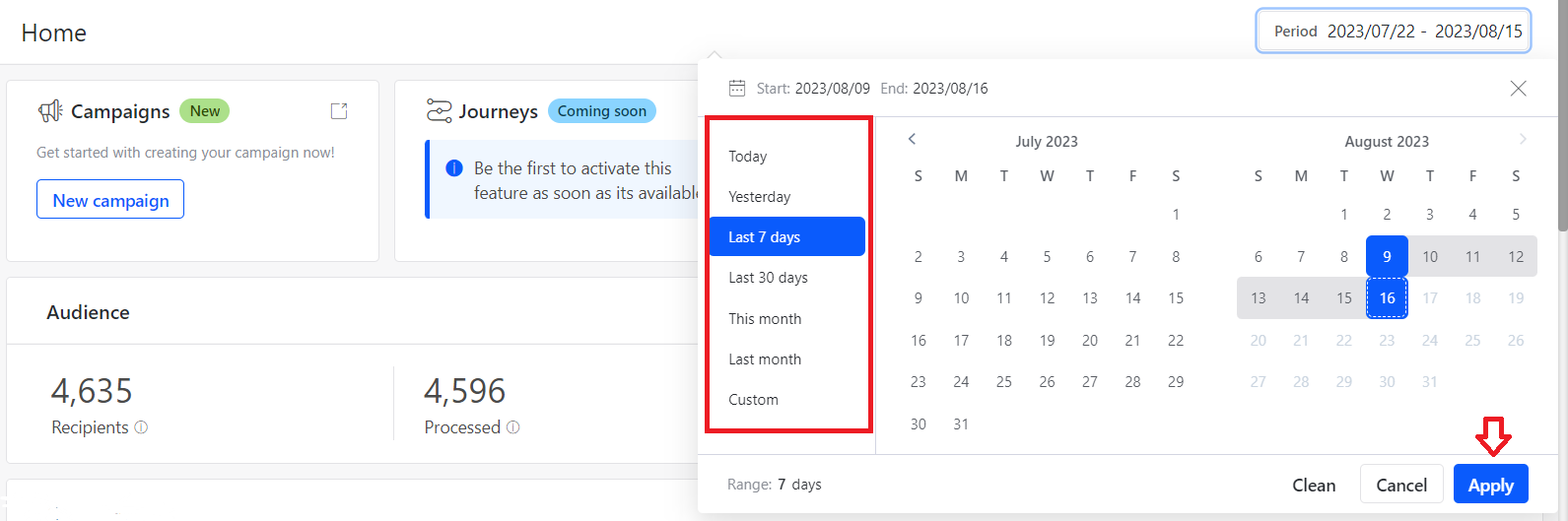The height and width of the screenshot is (521, 1568).
Task: Pick August 16 in the calendar
Action: coord(1387,298)
